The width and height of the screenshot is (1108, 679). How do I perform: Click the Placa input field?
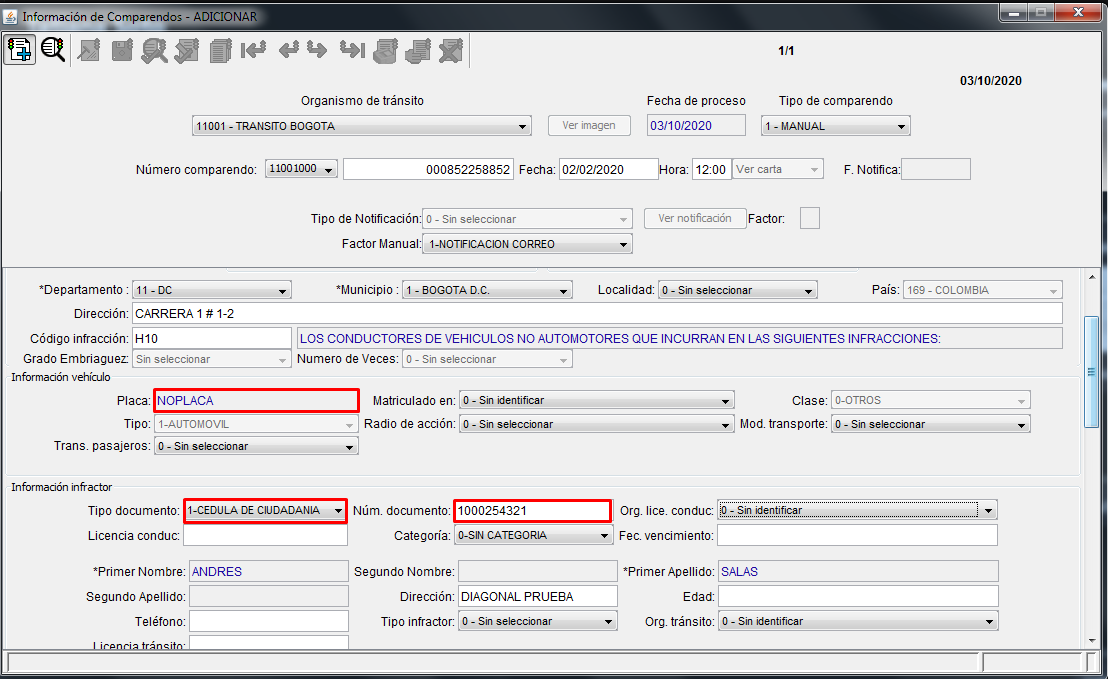(256, 401)
